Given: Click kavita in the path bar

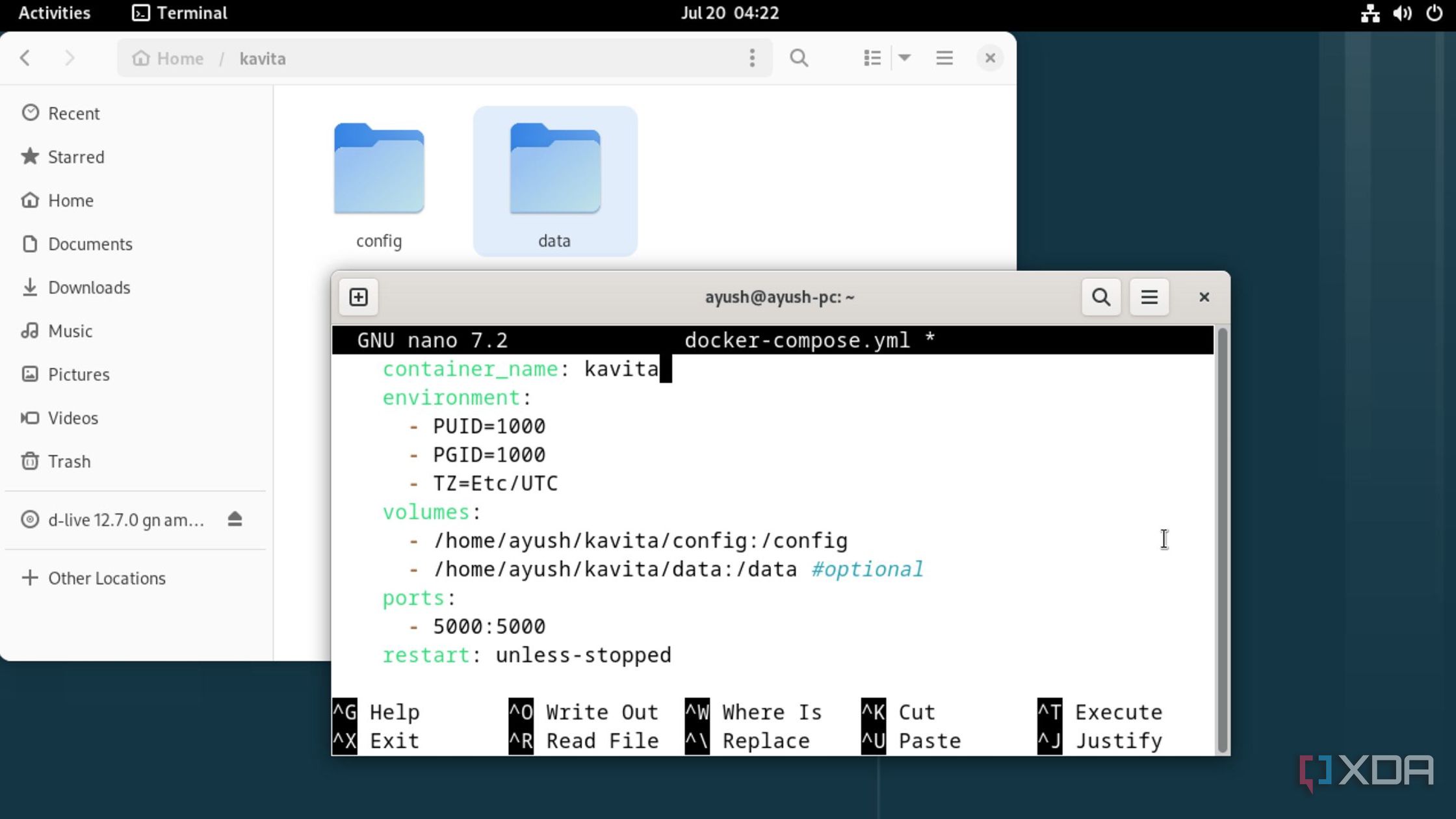Looking at the screenshot, I should [x=263, y=58].
